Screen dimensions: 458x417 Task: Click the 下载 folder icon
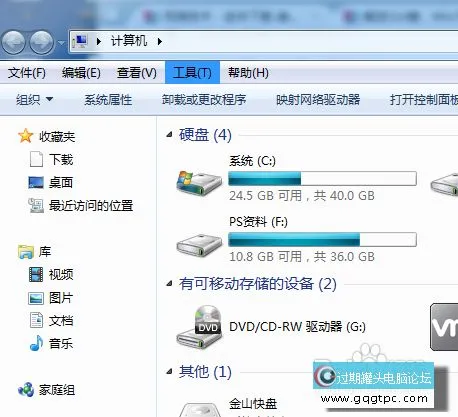pyautogui.click(x=36, y=159)
